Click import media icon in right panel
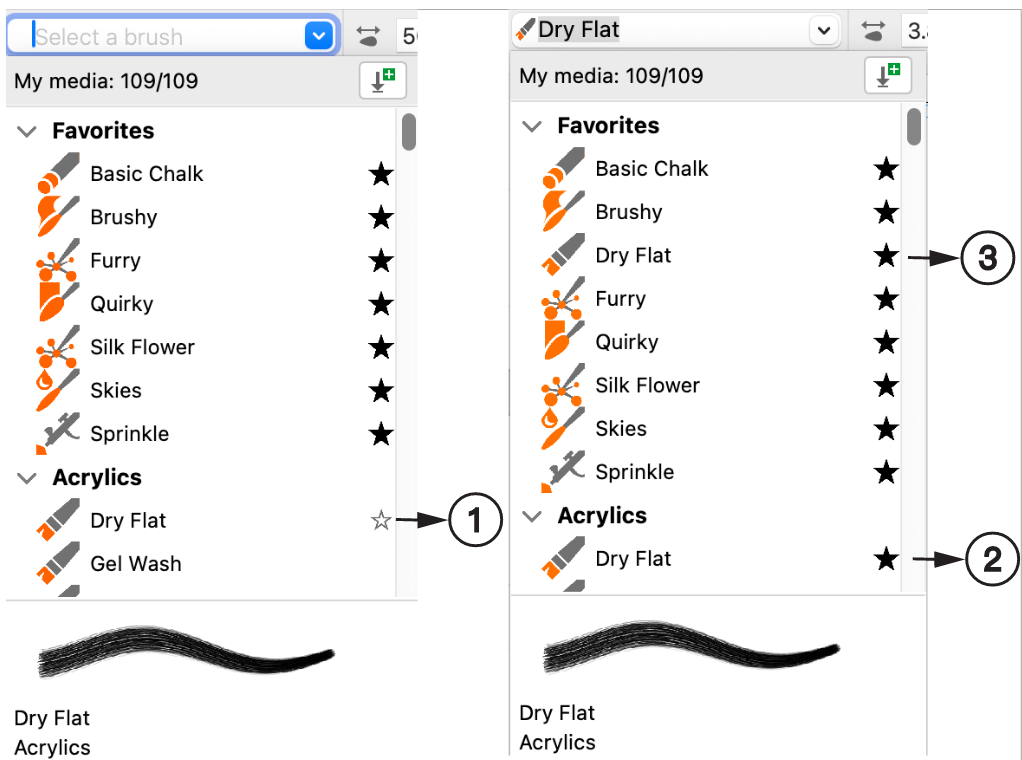The width and height of the screenshot is (1022, 760). pos(888,76)
